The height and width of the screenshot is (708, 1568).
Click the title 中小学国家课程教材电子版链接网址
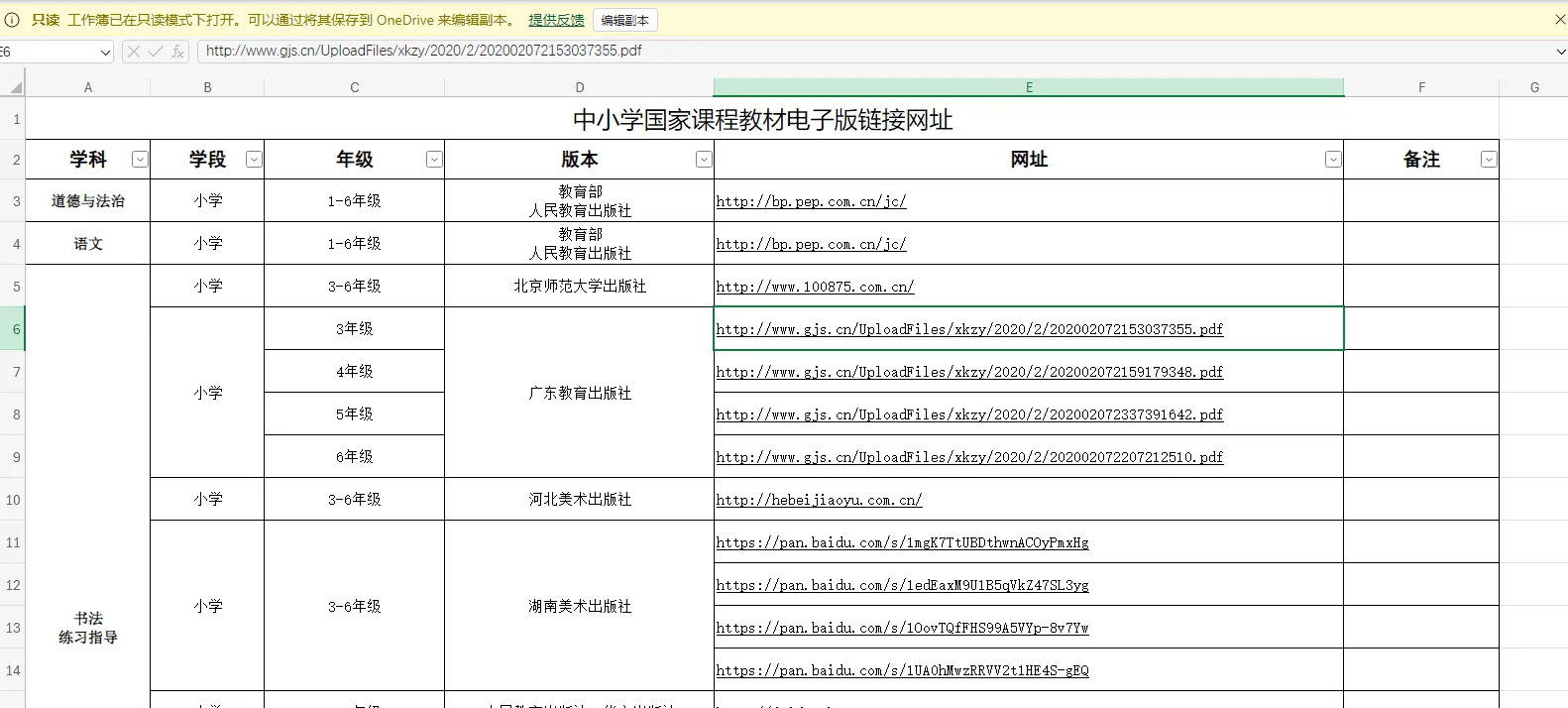tap(762, 120)
